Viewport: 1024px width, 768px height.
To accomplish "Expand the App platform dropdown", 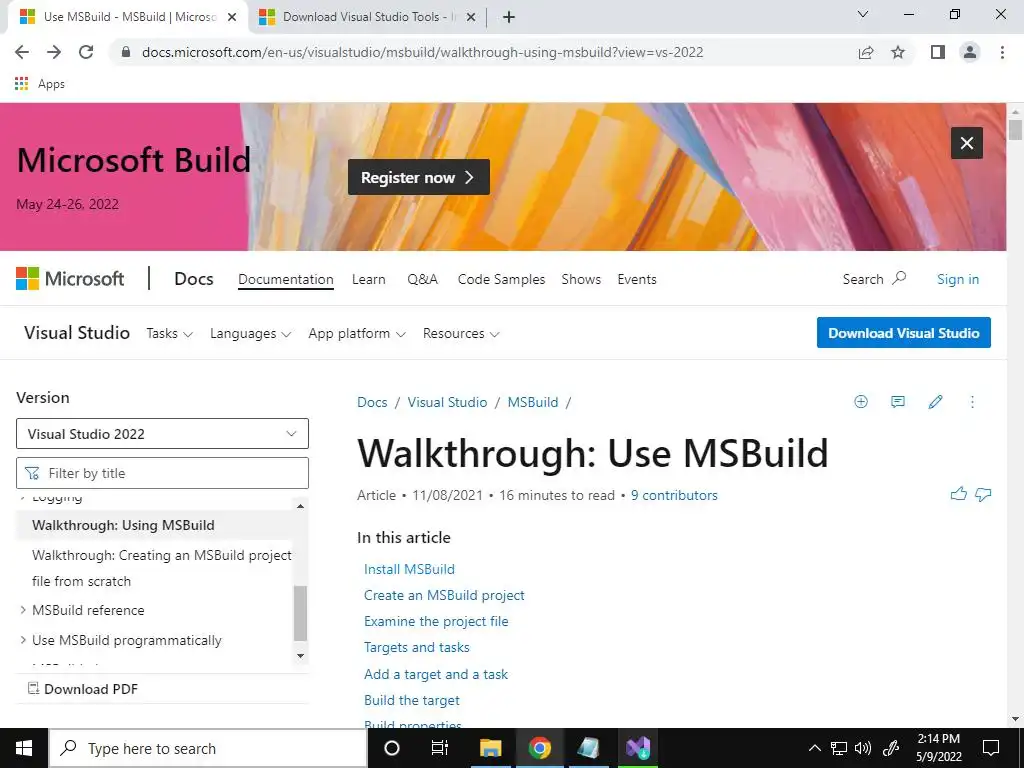I will tap(357, 334).
